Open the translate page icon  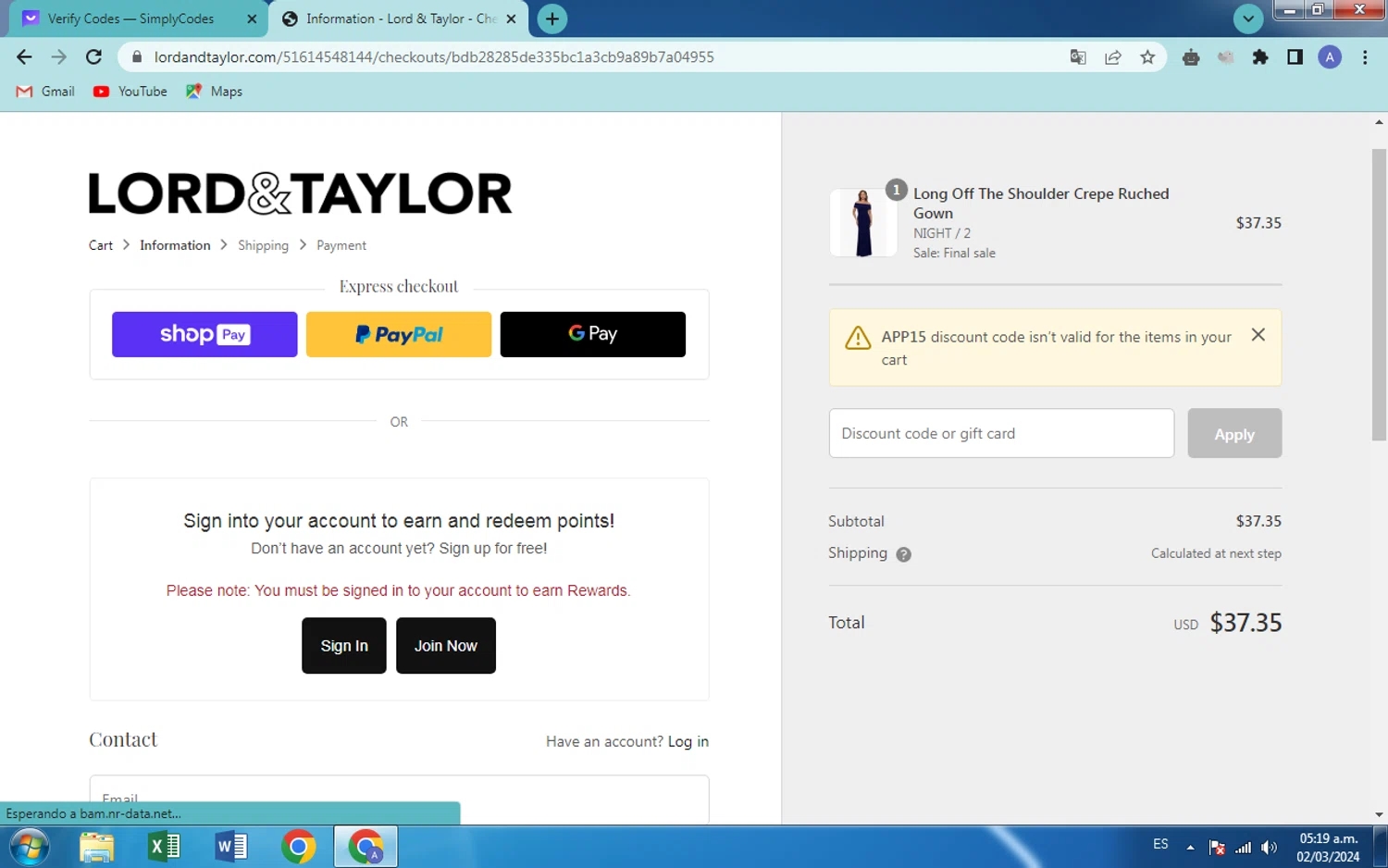pyautogui.click(x=1078, y=57)
